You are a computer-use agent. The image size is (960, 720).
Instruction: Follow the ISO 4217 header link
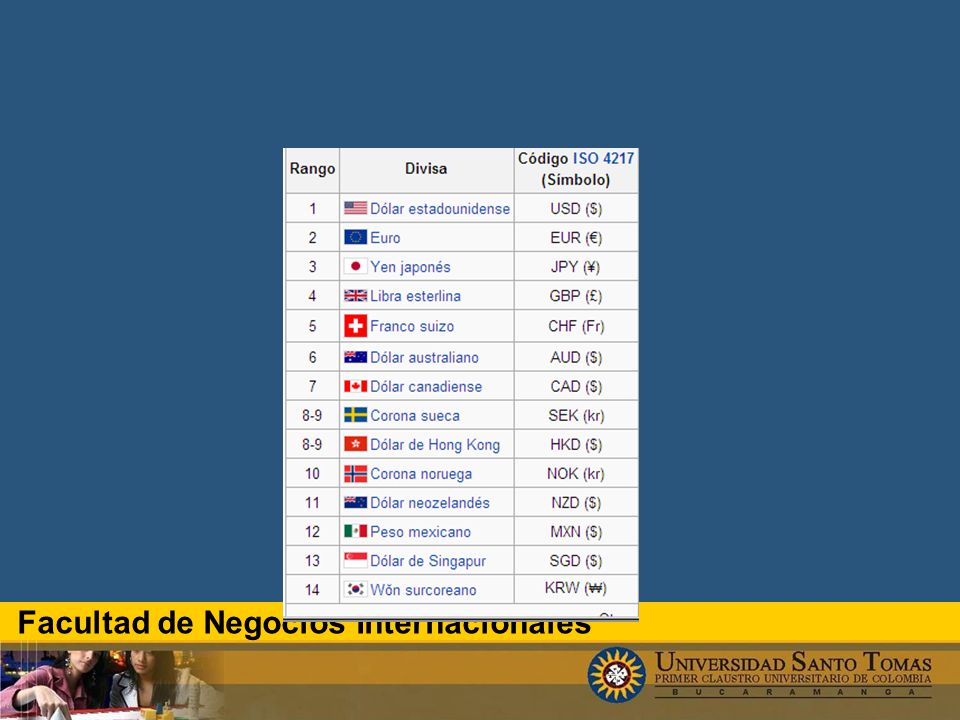click(603, 159)
